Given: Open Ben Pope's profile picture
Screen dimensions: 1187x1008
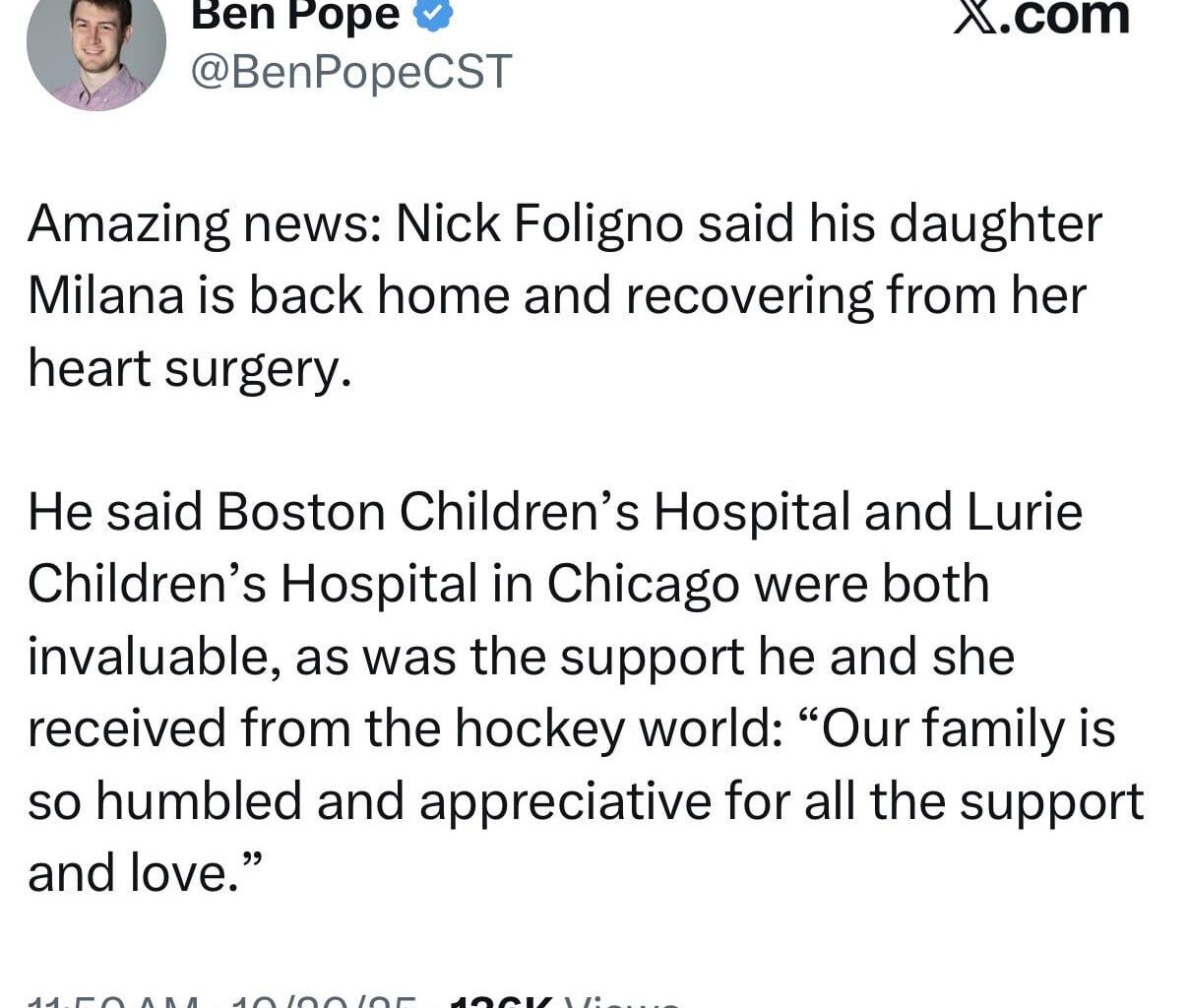Looking at the screenshot, I should point(95,49).
